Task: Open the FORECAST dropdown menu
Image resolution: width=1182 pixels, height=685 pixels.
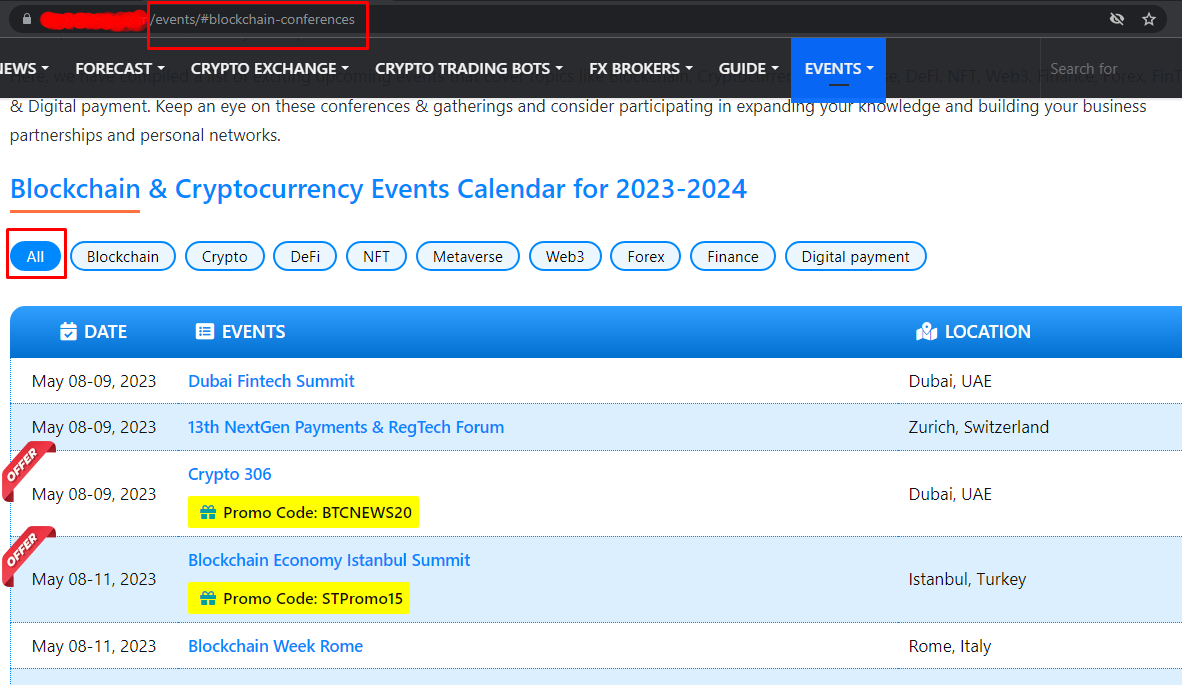Action: pos(120,69)
